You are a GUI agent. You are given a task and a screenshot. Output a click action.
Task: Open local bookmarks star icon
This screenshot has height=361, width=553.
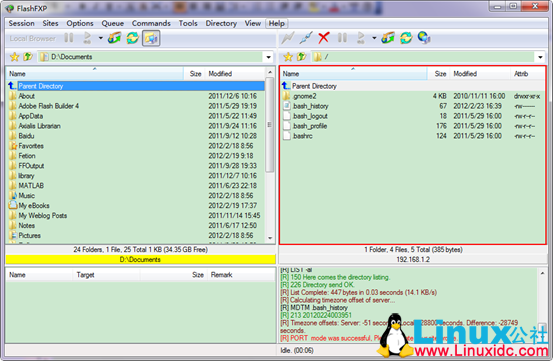click(x=14, y=57)
